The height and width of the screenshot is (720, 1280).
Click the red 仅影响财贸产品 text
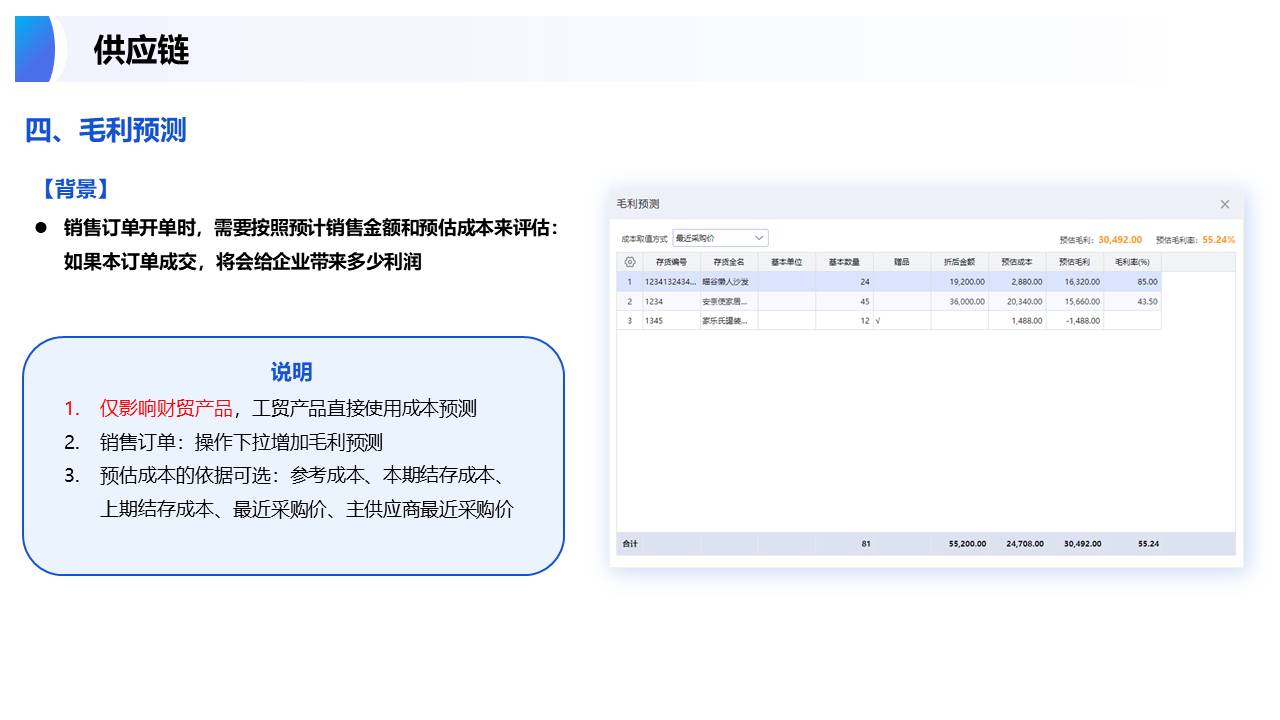click(x=166, y=408)
